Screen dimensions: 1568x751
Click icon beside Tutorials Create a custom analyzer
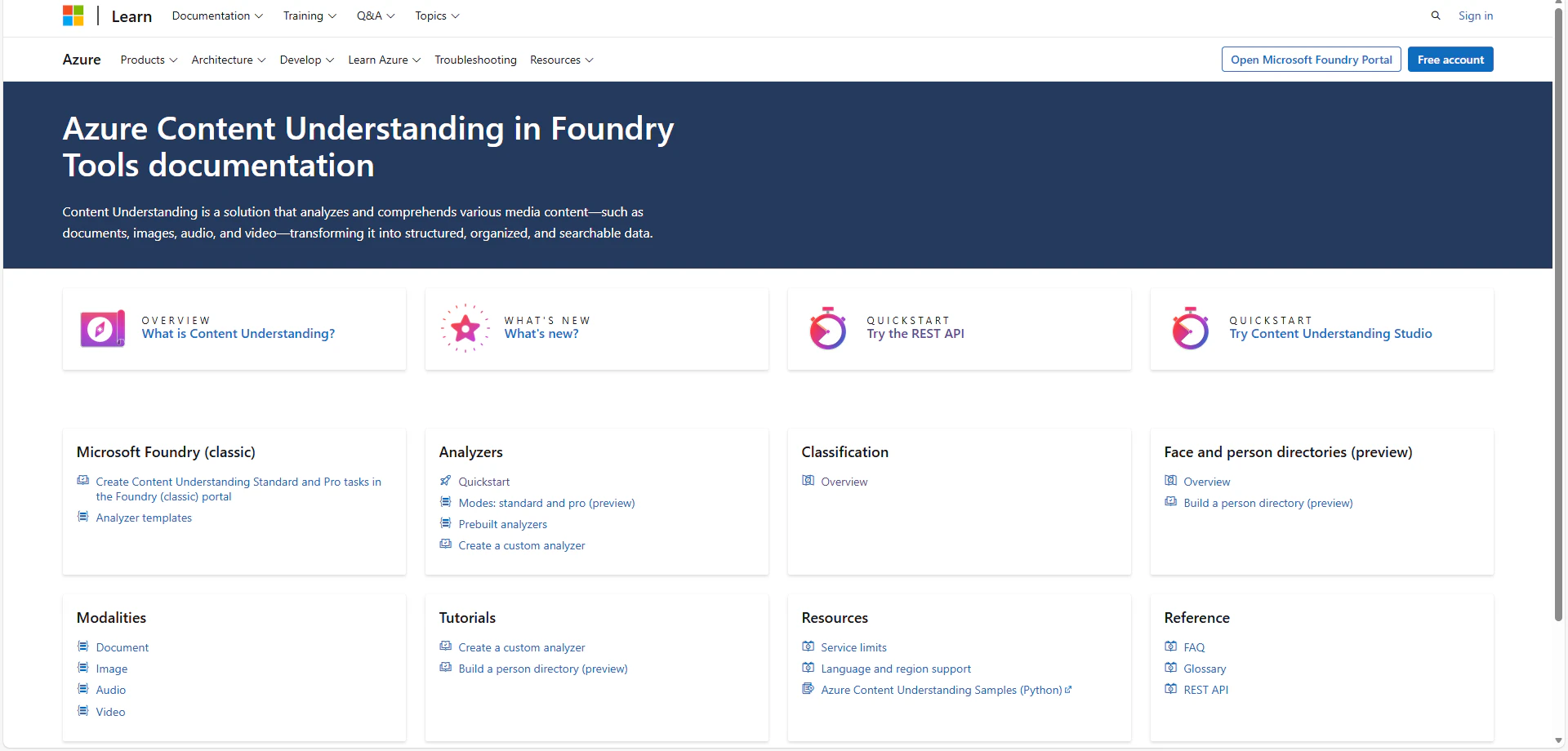tap(445, 647)
